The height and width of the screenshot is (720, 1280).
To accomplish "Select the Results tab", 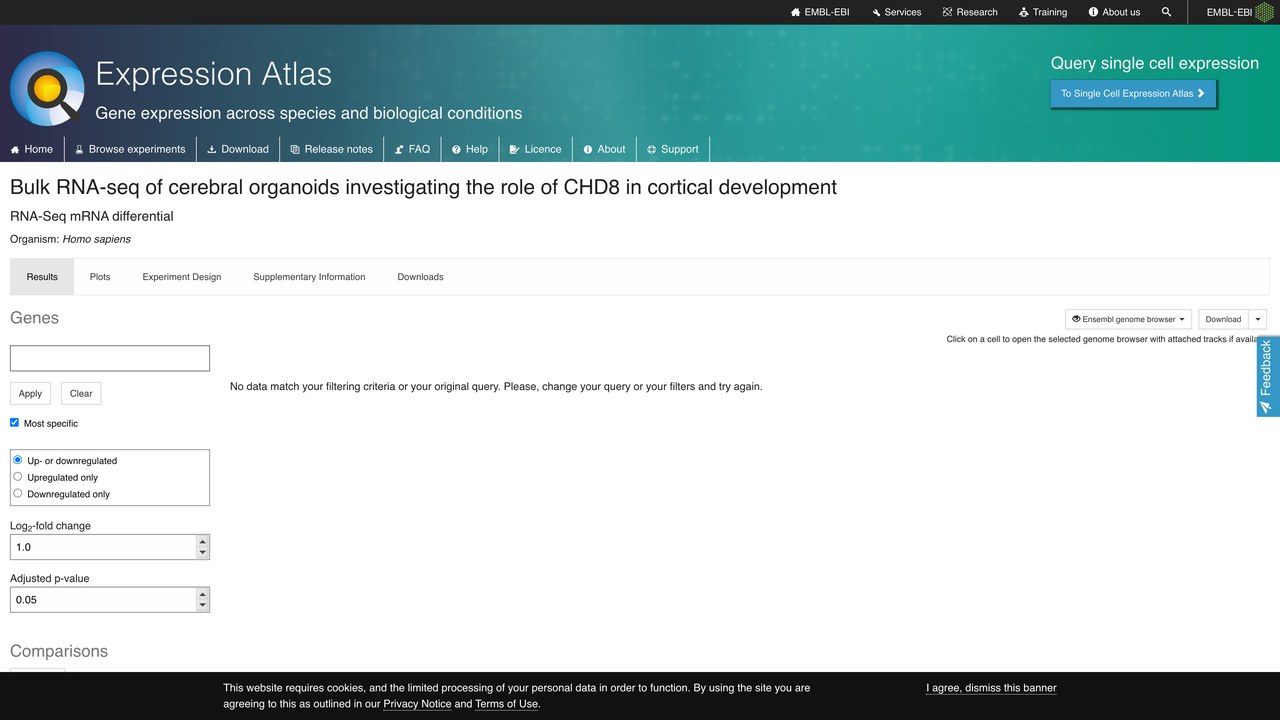I will point(42,277).
